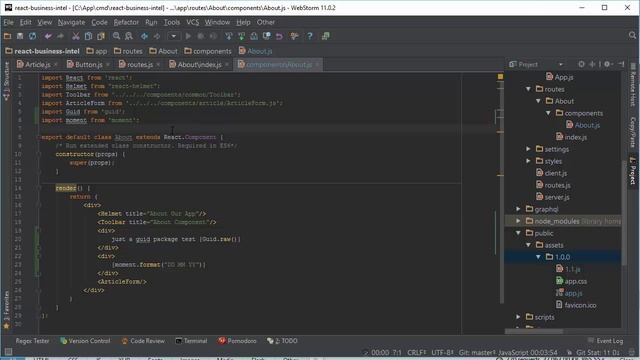640x360 pixels.
Task: Switch to the Button.js editor tab
Action: pos(88,64)
